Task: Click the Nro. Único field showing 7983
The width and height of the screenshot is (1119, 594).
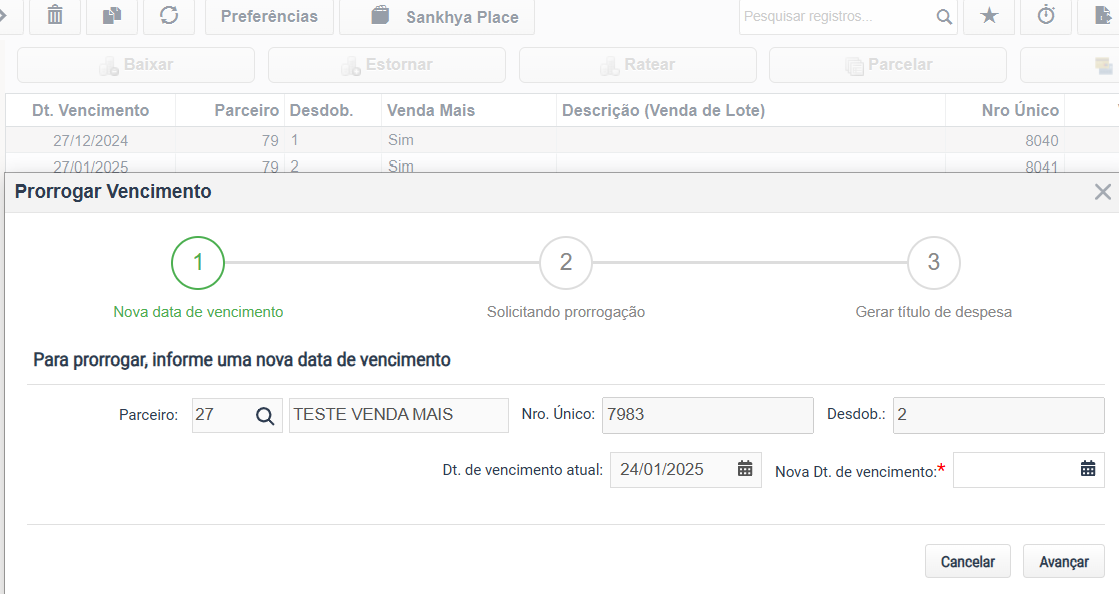Action: [708, 415]
